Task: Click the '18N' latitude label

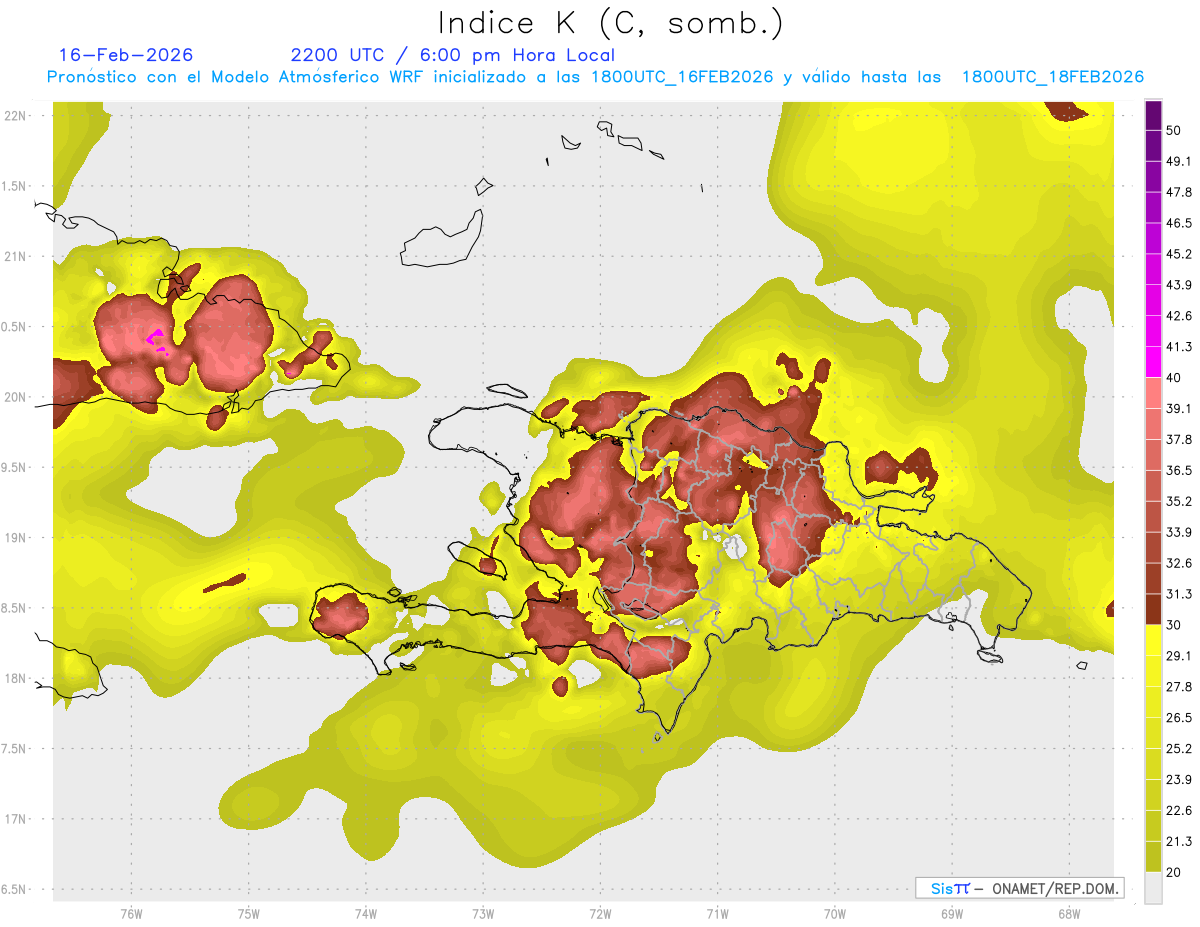Action: click(x=17, y=678)
